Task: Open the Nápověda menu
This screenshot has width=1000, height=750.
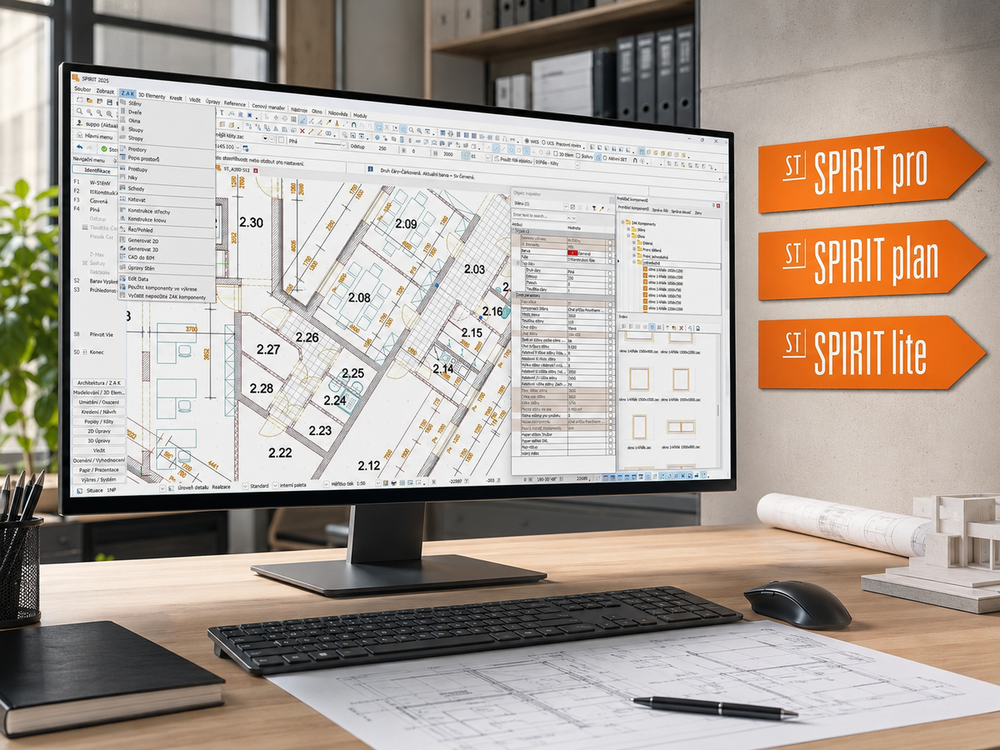Action: coord(337,113)
